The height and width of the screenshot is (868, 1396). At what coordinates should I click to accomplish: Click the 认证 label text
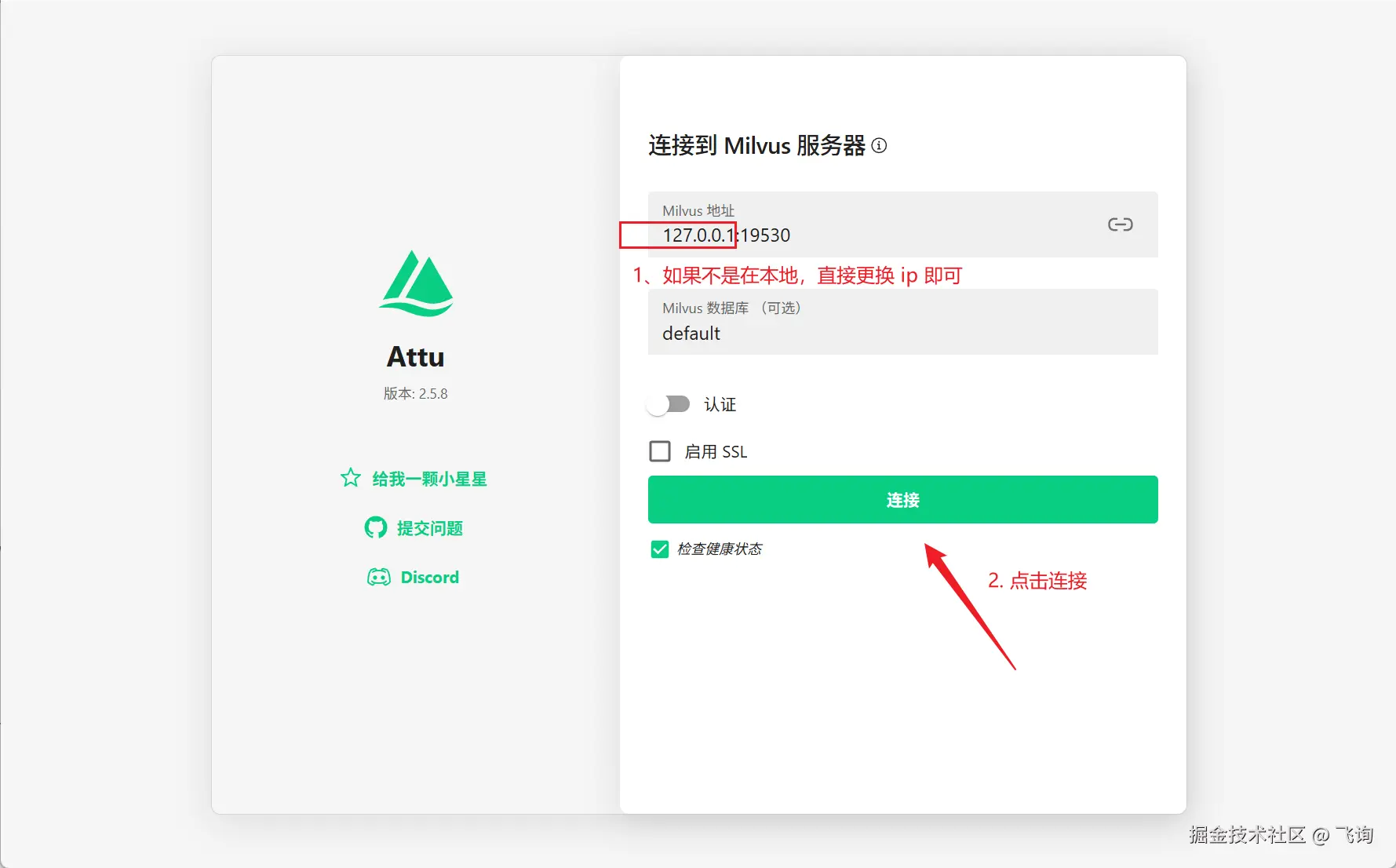(720, 405)
